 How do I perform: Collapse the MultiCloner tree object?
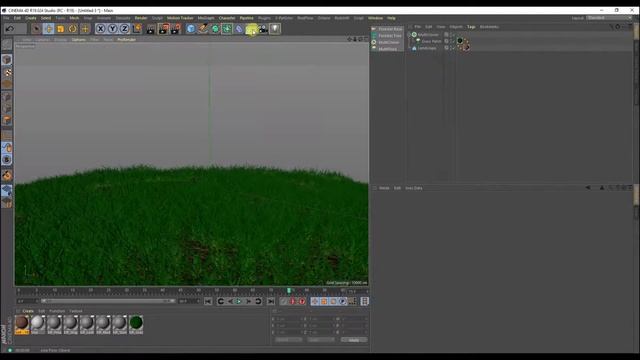coord(409,35)
